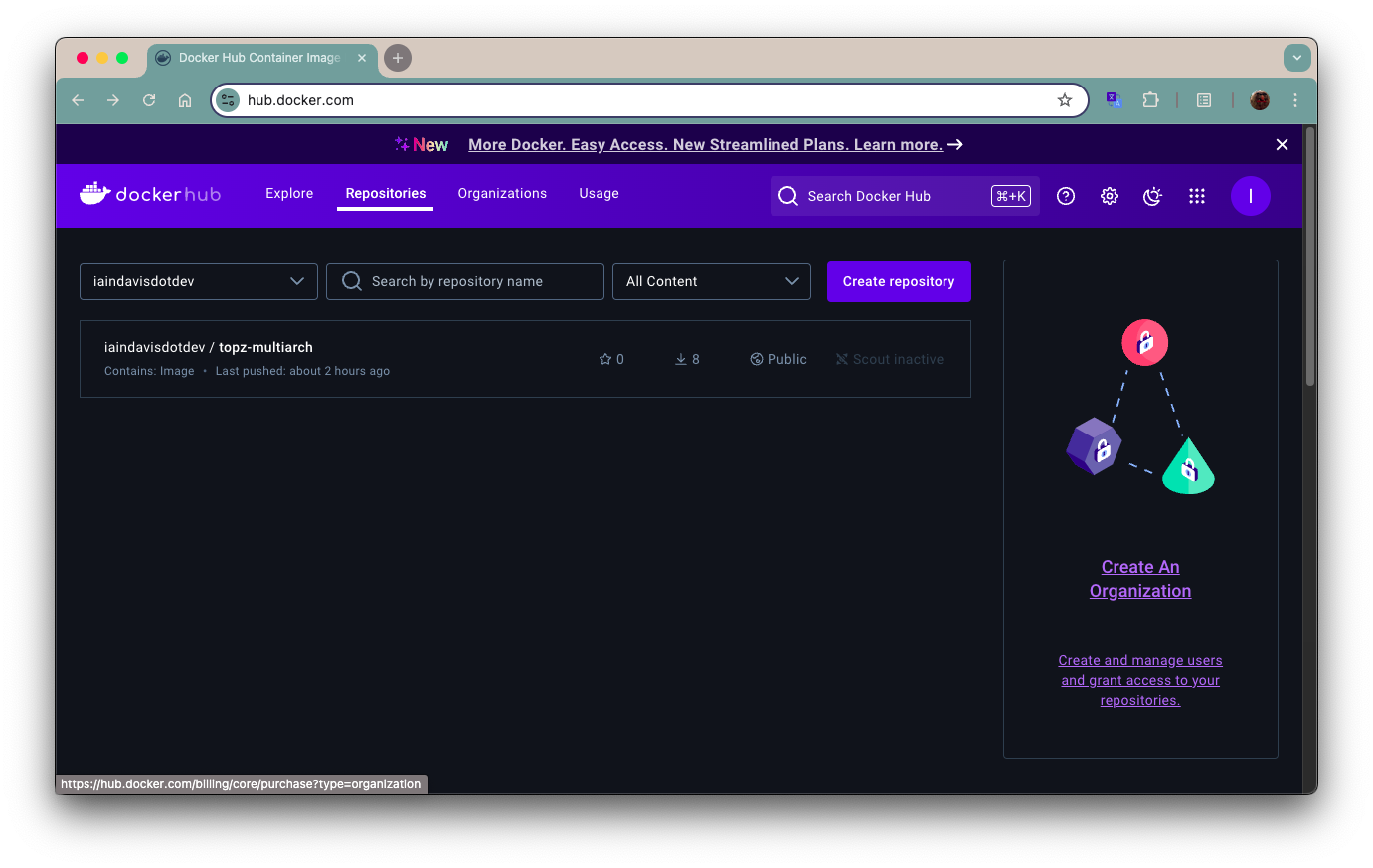Open the help question mark icon
This screenshot has height=868, width=1373.
1066,196
